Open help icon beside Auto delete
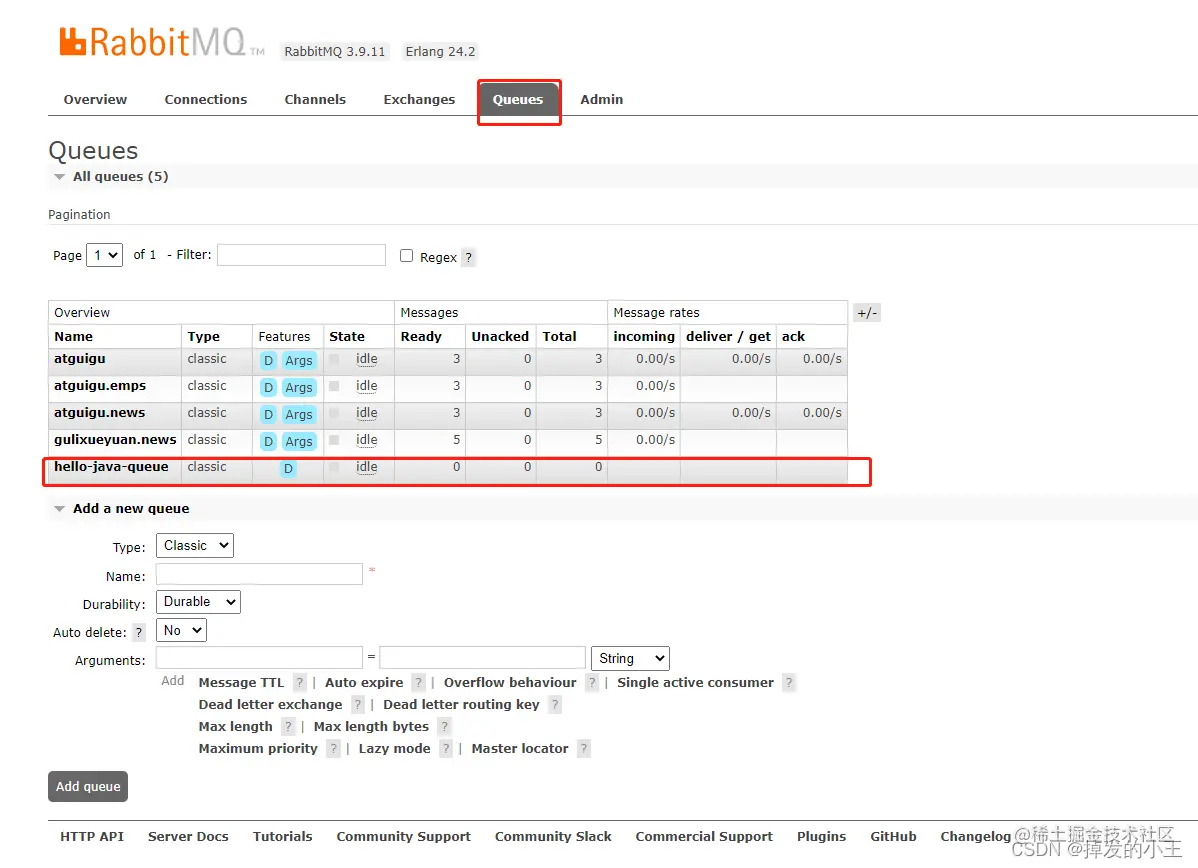 pos(138,633)
